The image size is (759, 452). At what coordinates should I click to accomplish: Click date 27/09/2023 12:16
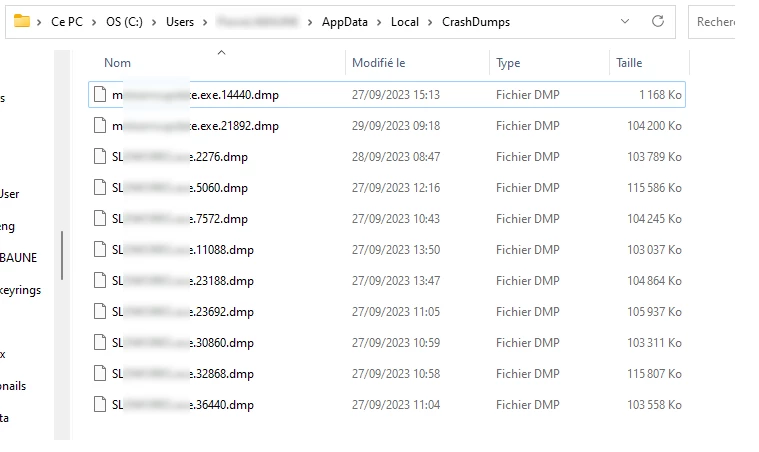396,188
